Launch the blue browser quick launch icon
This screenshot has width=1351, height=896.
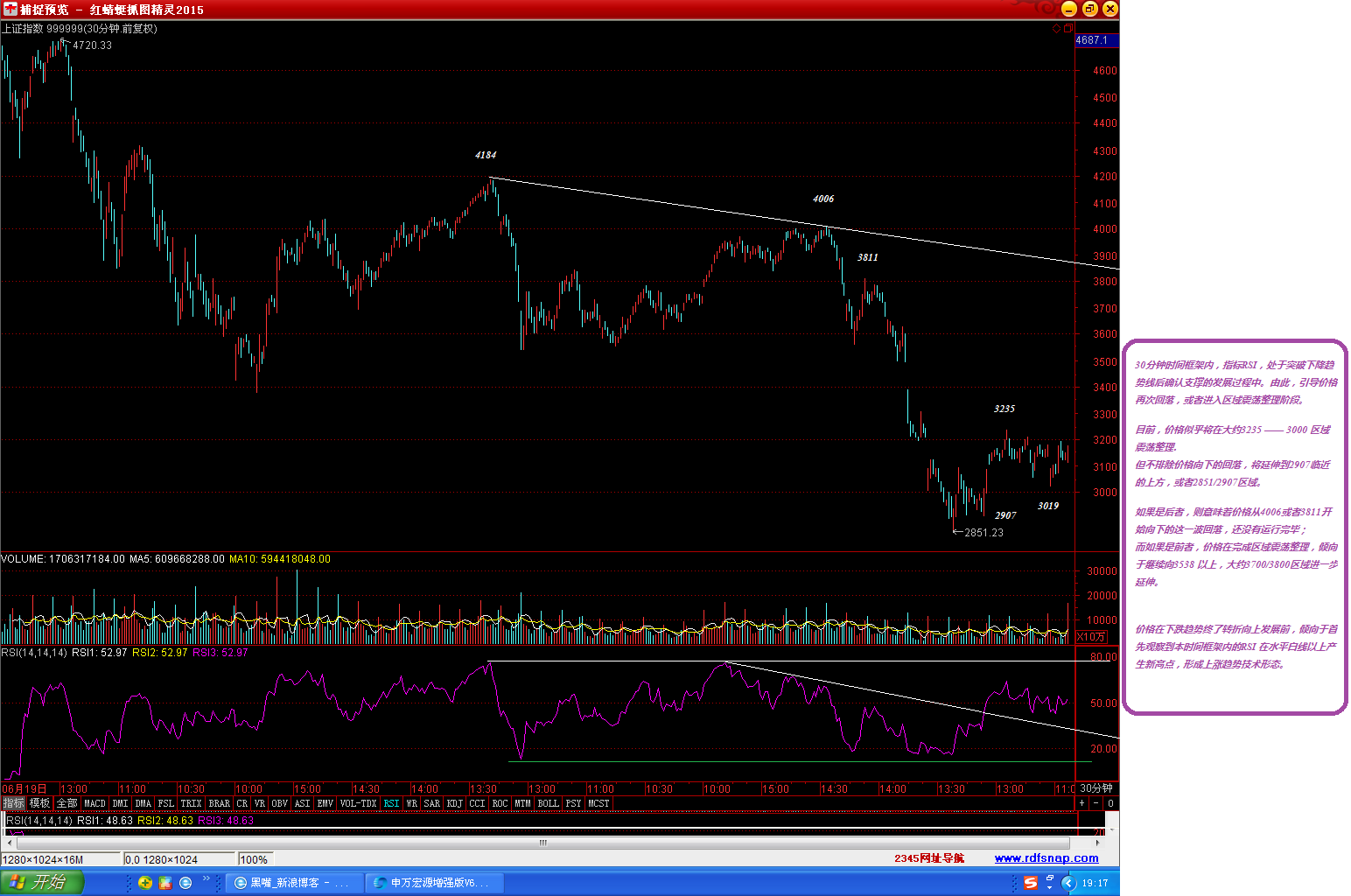185,883
